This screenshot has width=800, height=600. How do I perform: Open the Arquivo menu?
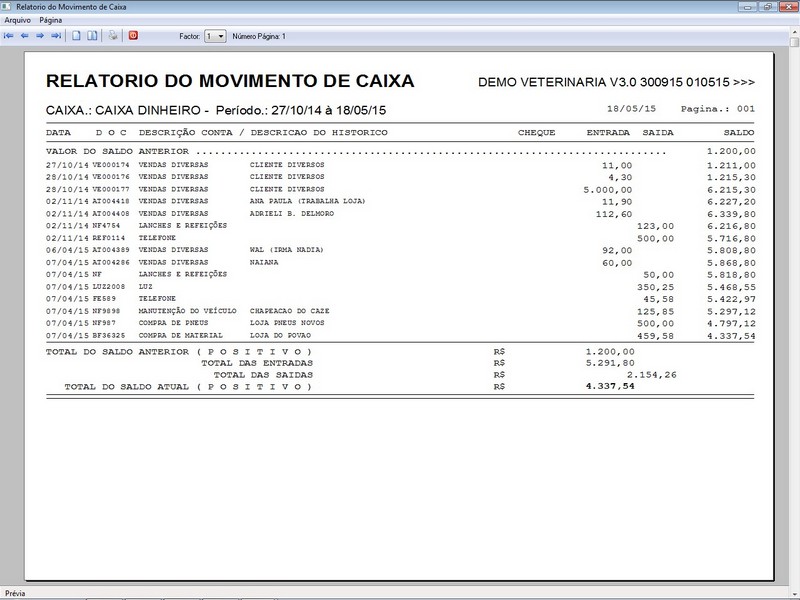pos(17,20)
